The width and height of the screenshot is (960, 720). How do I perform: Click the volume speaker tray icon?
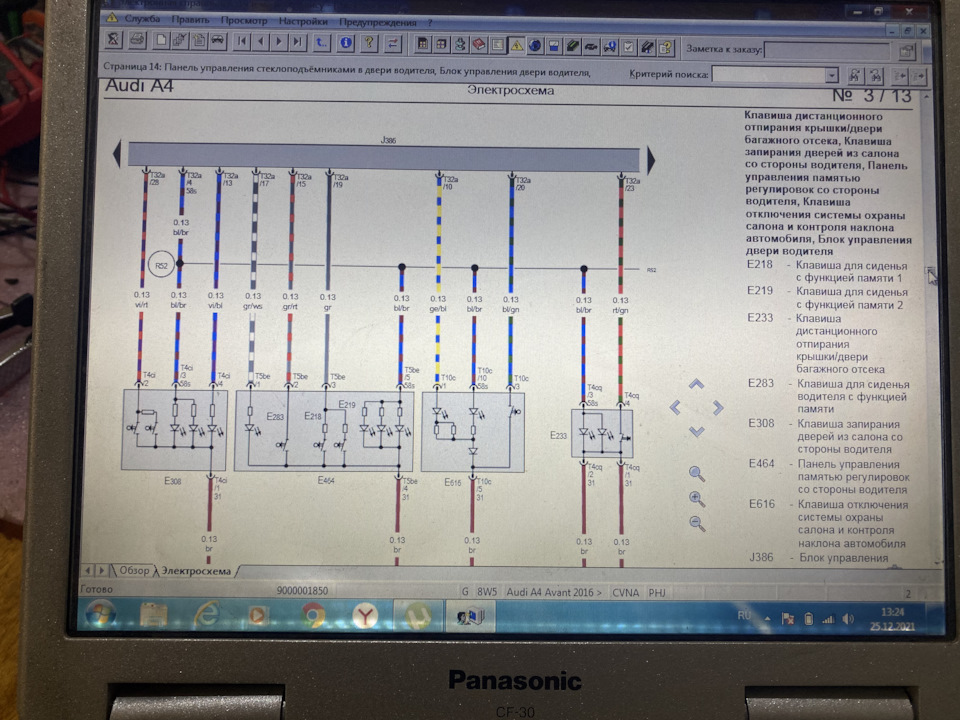pos(848,619)
